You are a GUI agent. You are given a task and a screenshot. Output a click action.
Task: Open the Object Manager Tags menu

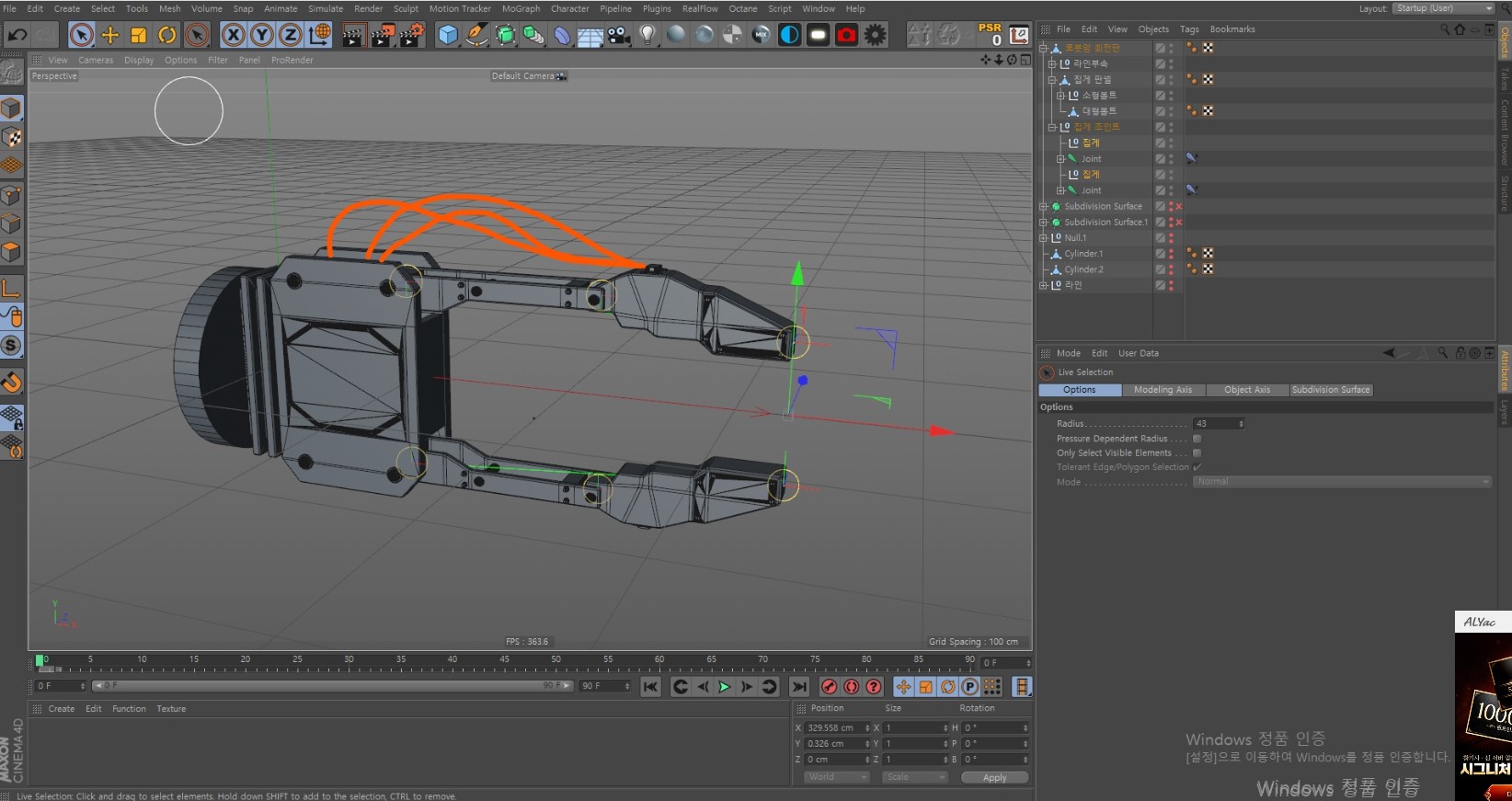click(1189, 29)
